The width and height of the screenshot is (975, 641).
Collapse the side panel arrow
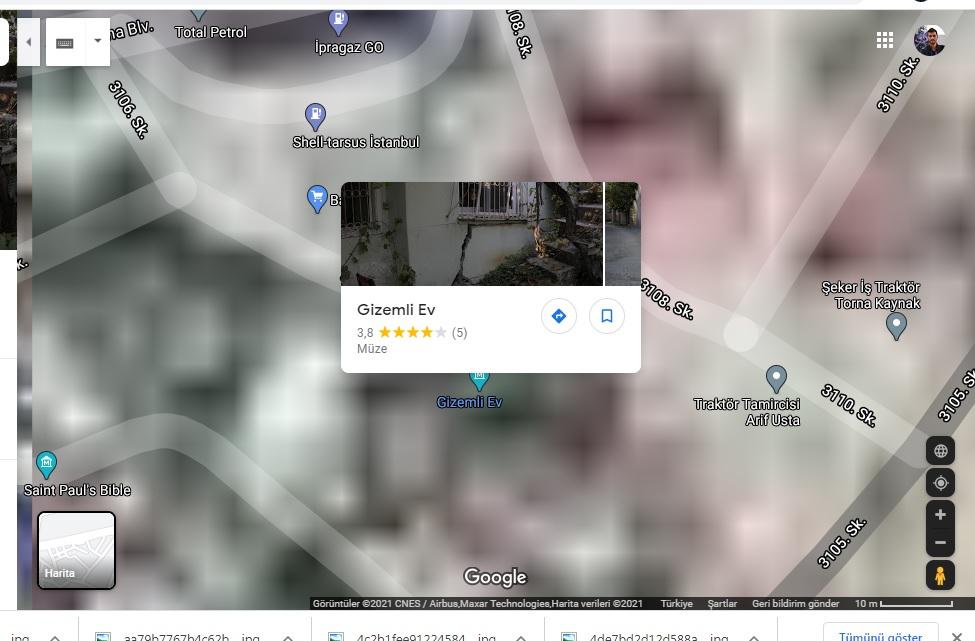coord(28,42)
